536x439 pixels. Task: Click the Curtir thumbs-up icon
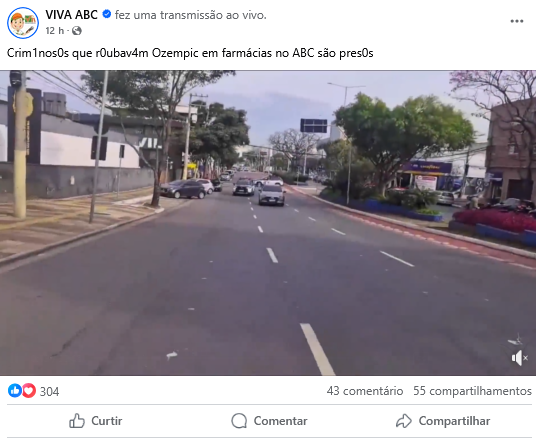pos(77,421)
